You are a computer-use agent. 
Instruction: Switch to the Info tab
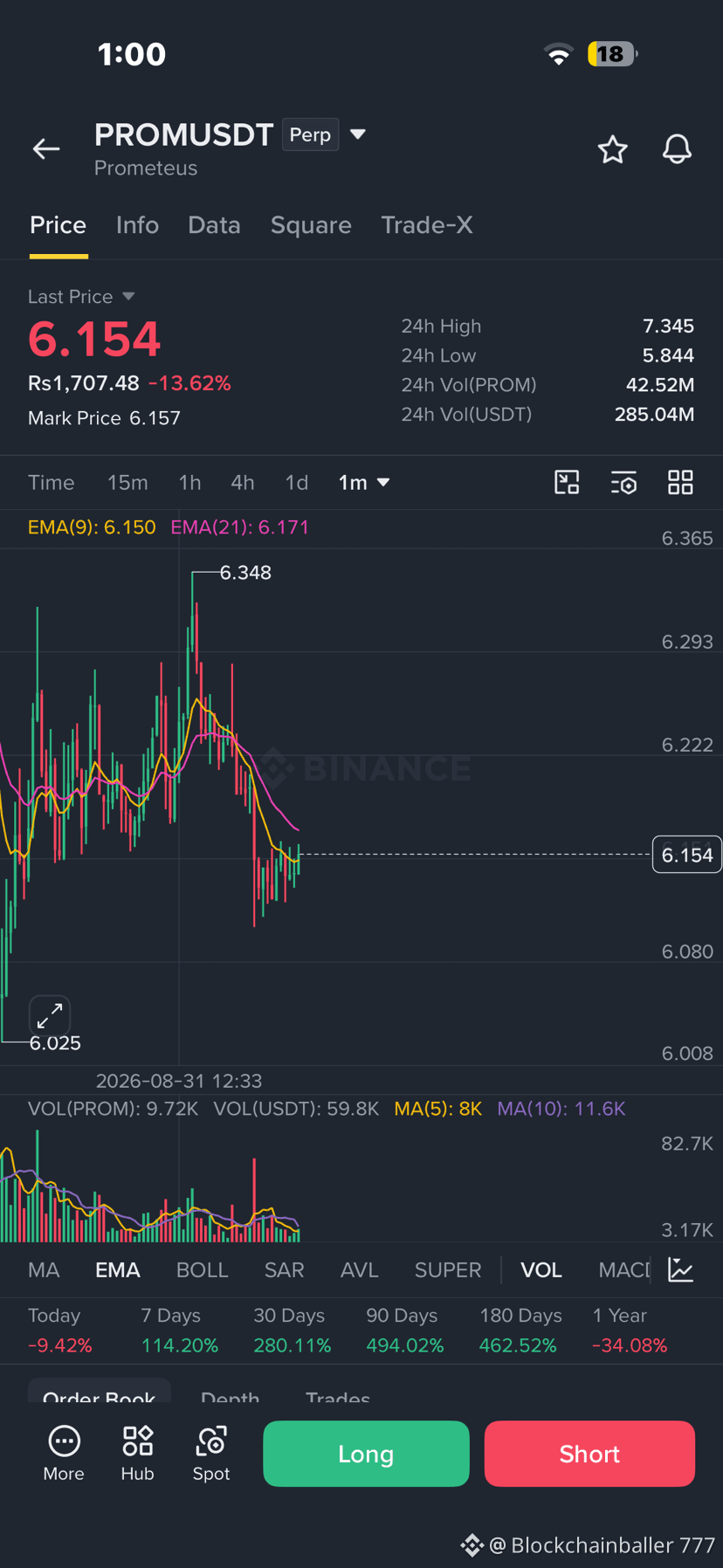137,225
